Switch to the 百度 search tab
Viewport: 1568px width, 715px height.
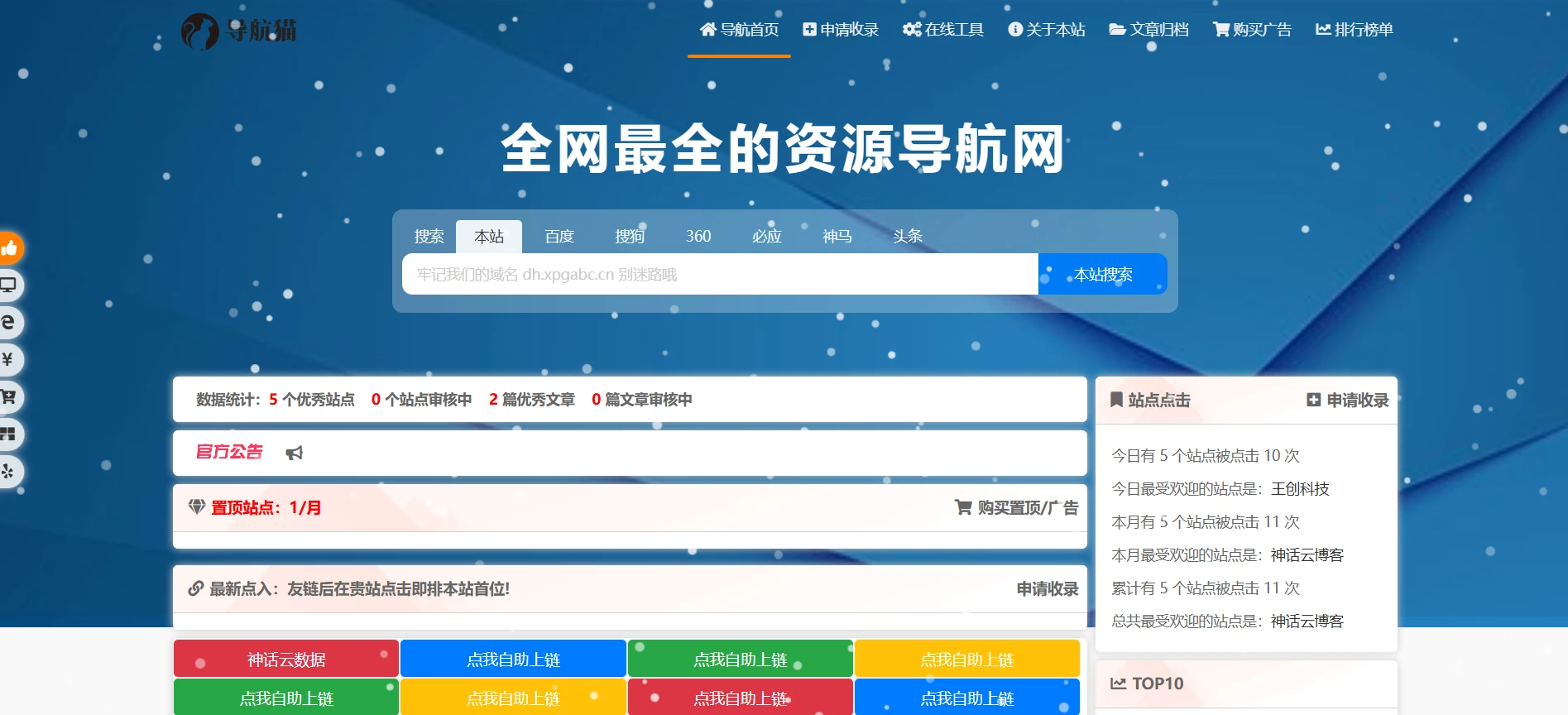559,237
